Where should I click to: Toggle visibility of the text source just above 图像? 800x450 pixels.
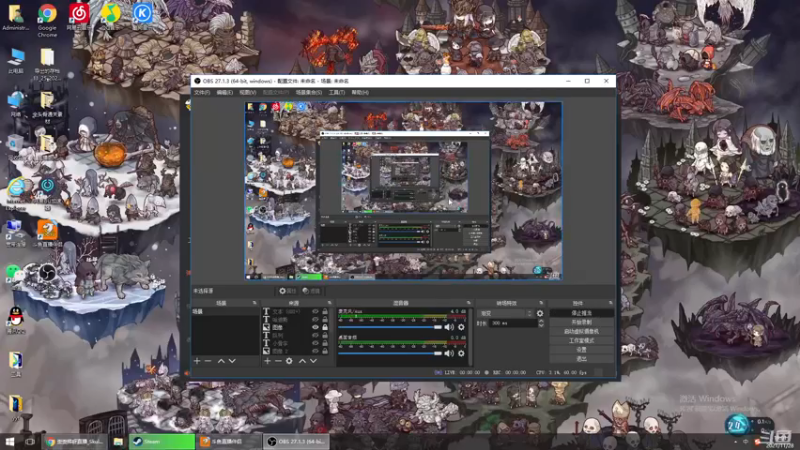[315, 319]
